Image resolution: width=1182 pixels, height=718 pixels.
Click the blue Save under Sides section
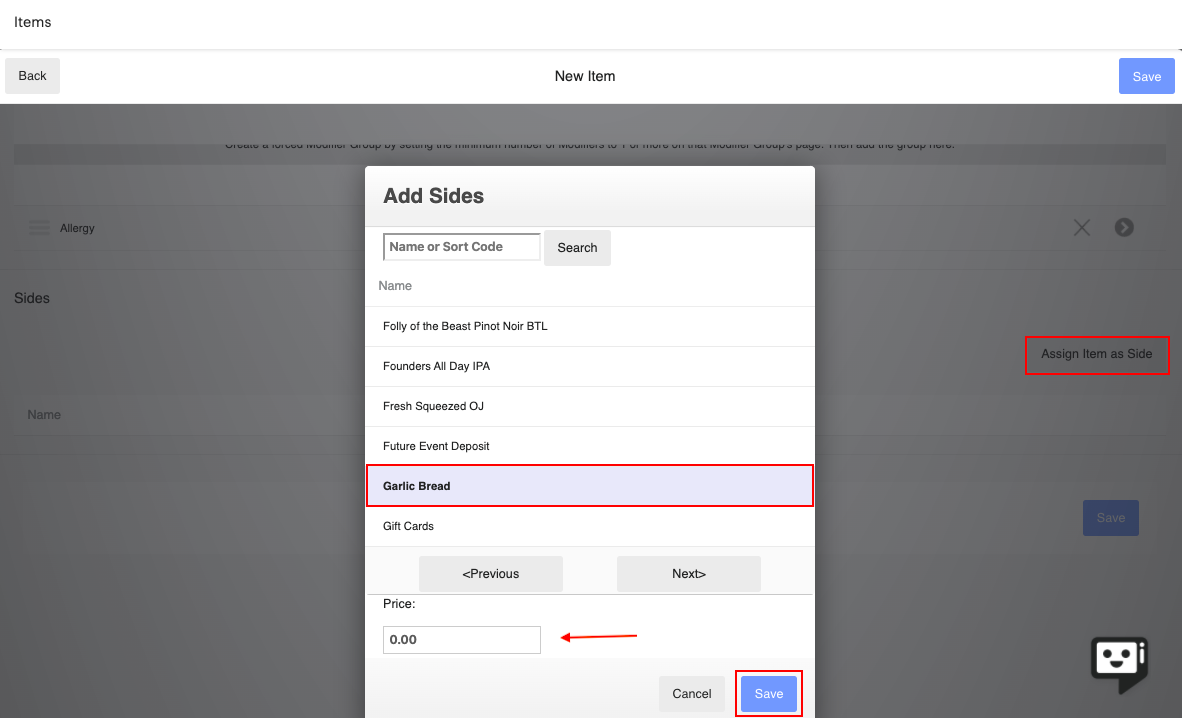click(1110, 517)
